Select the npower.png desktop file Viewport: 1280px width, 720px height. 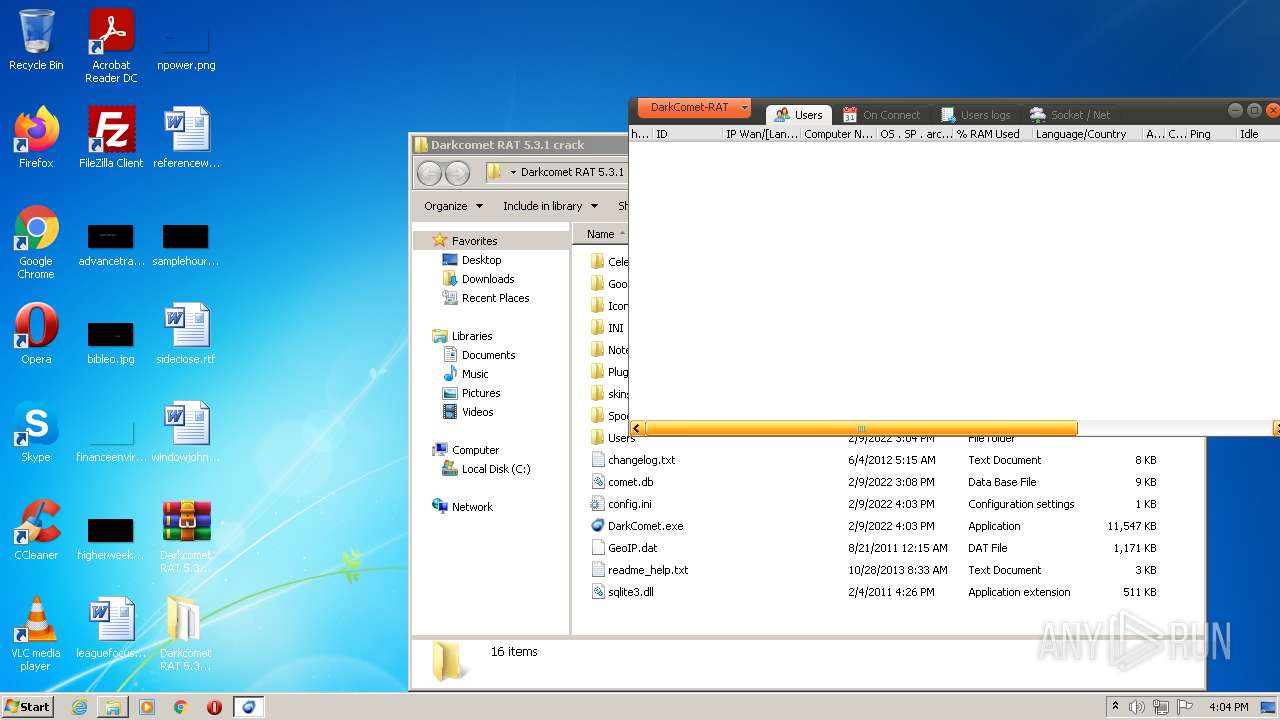click(x=186, y=46)
